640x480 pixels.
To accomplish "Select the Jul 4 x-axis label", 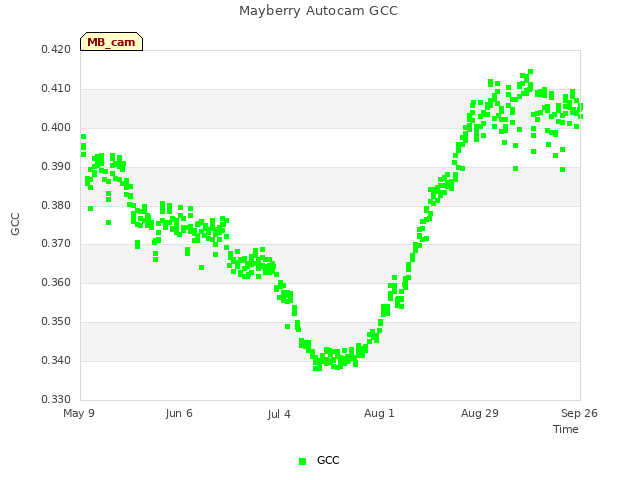I will tap(279, 414).
